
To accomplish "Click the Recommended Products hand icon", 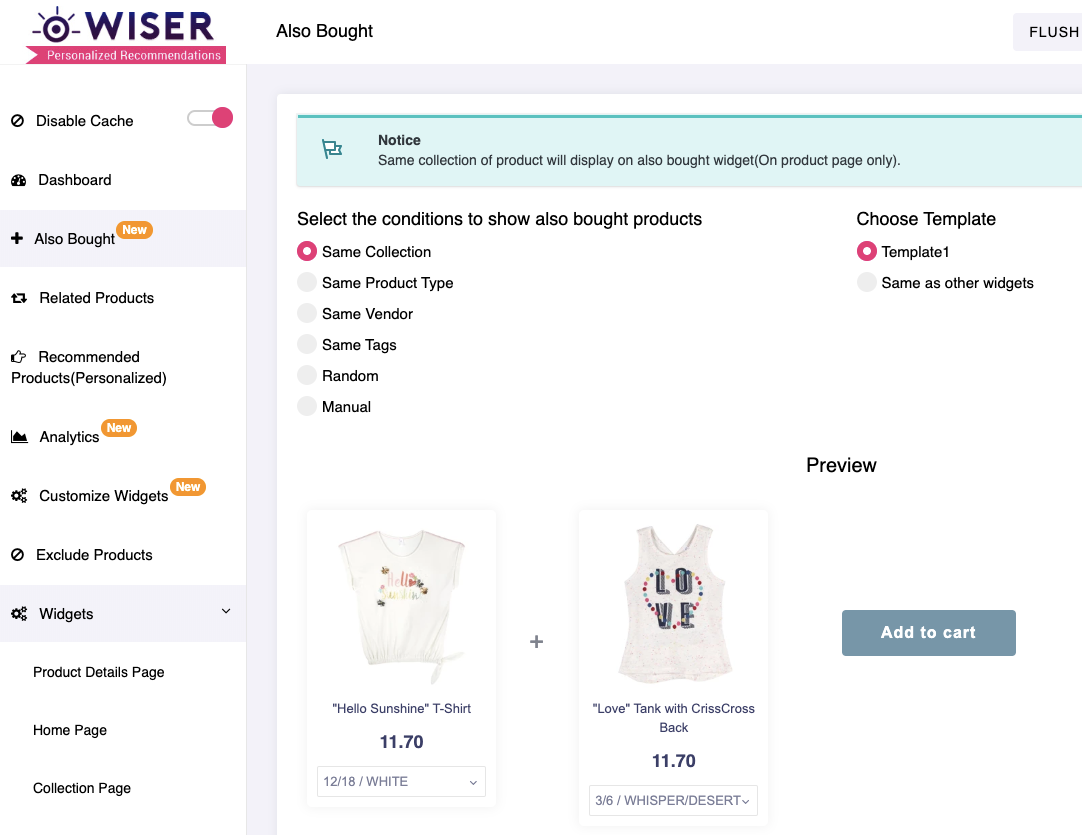I will point(19,357).
